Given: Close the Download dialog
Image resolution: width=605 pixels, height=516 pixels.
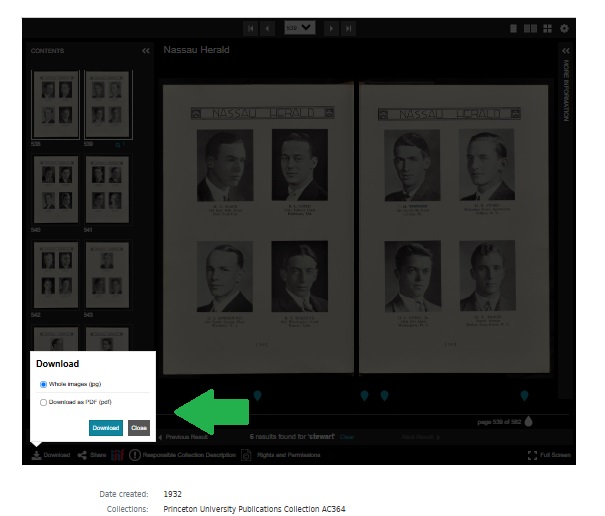Looking at the screenshot, I should coord(139,428).
